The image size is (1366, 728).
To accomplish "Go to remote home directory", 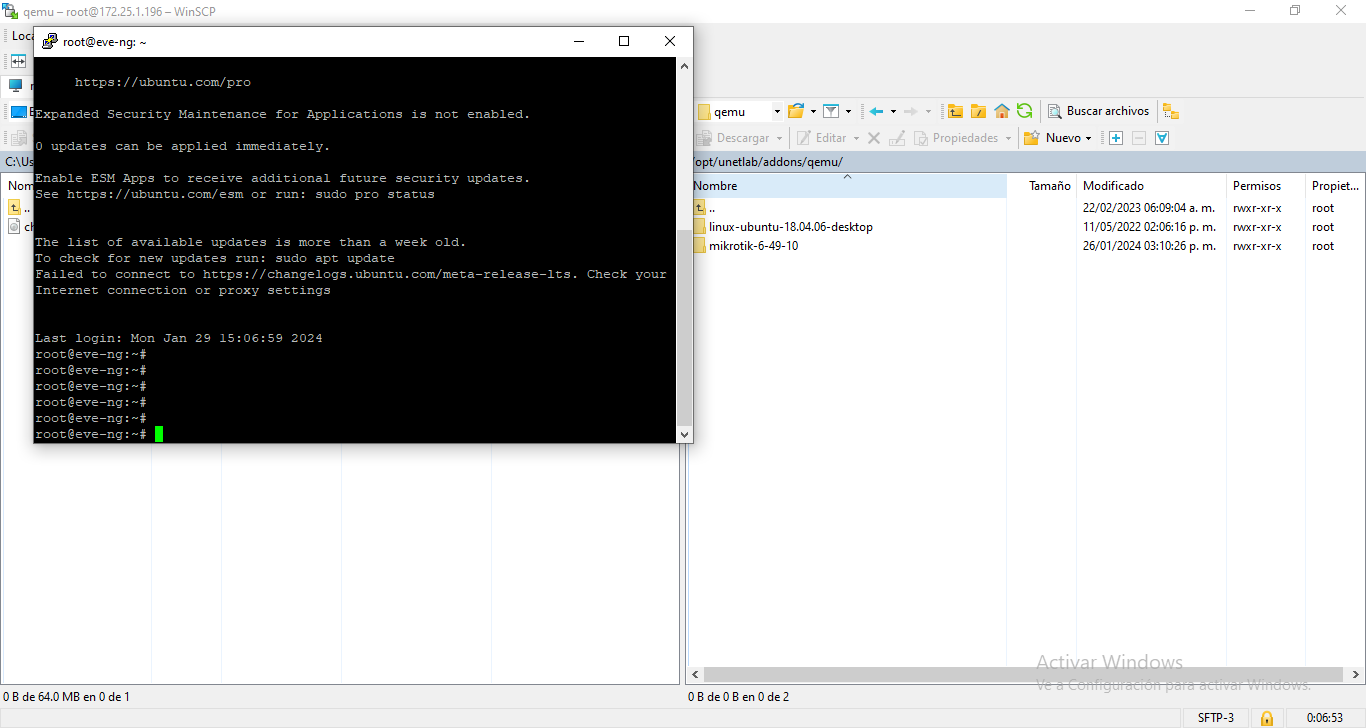I will coord(1001,111).
